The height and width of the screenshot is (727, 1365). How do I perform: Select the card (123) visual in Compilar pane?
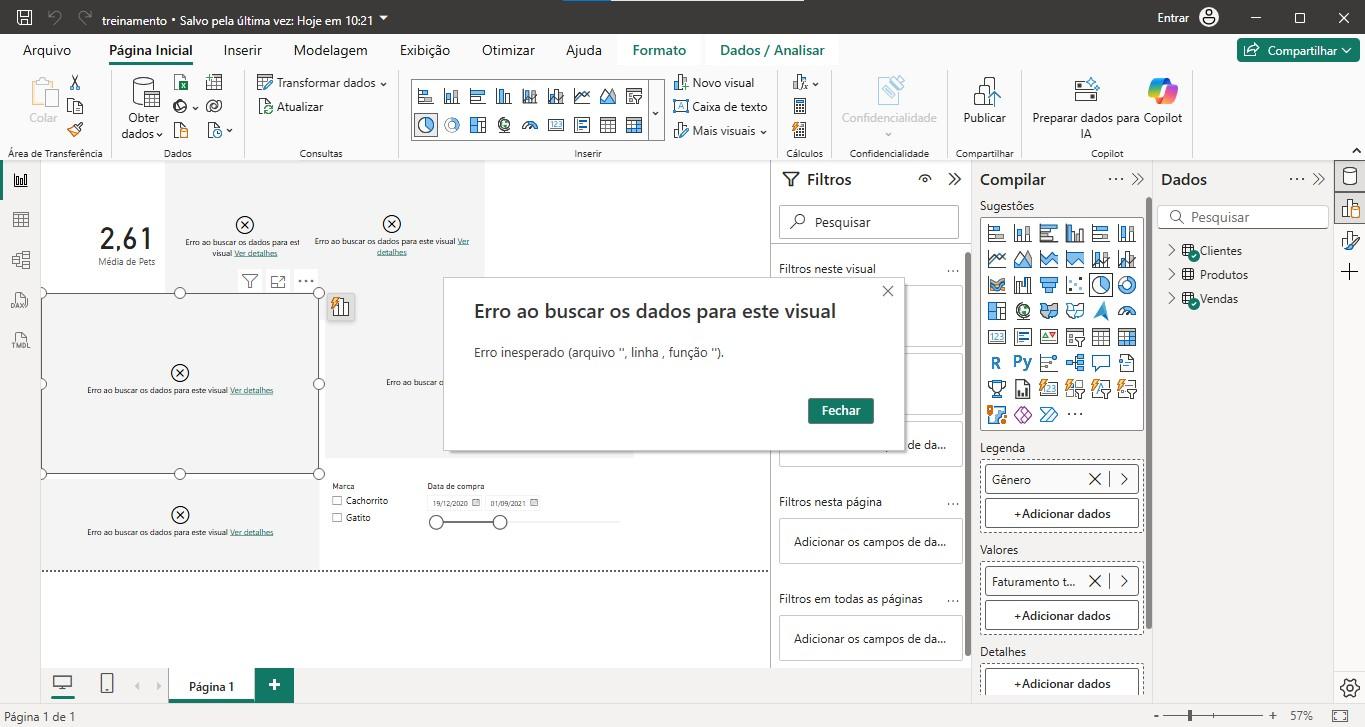[x=996, y=337]
